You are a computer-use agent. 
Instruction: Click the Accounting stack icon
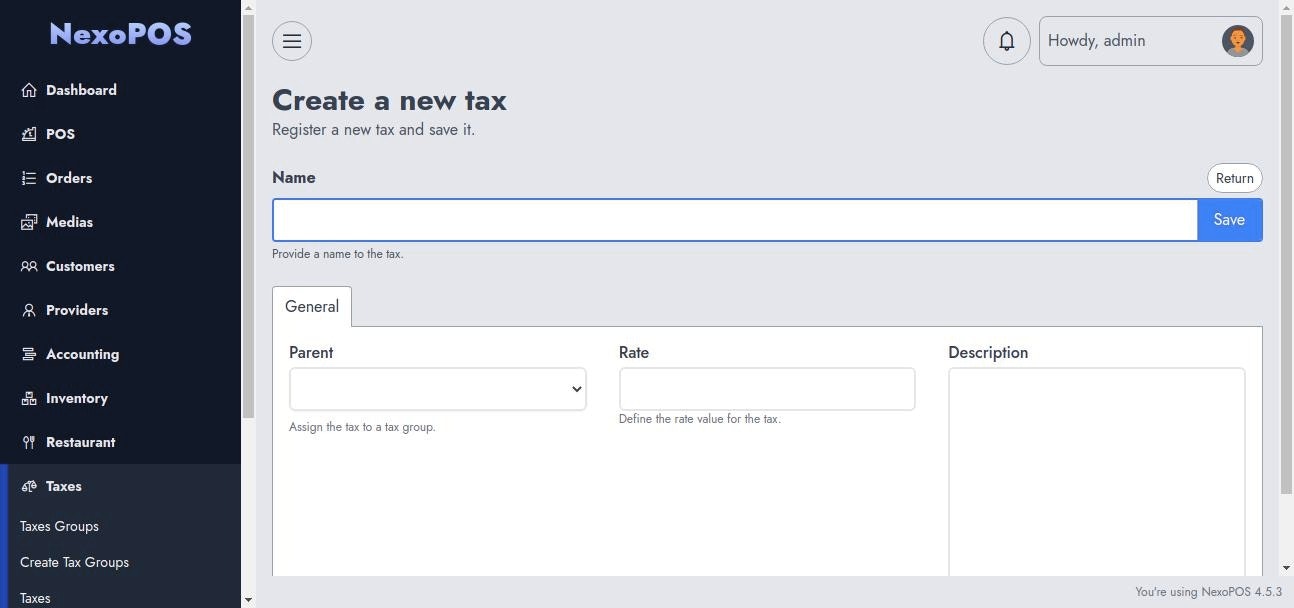pos(29,354)
